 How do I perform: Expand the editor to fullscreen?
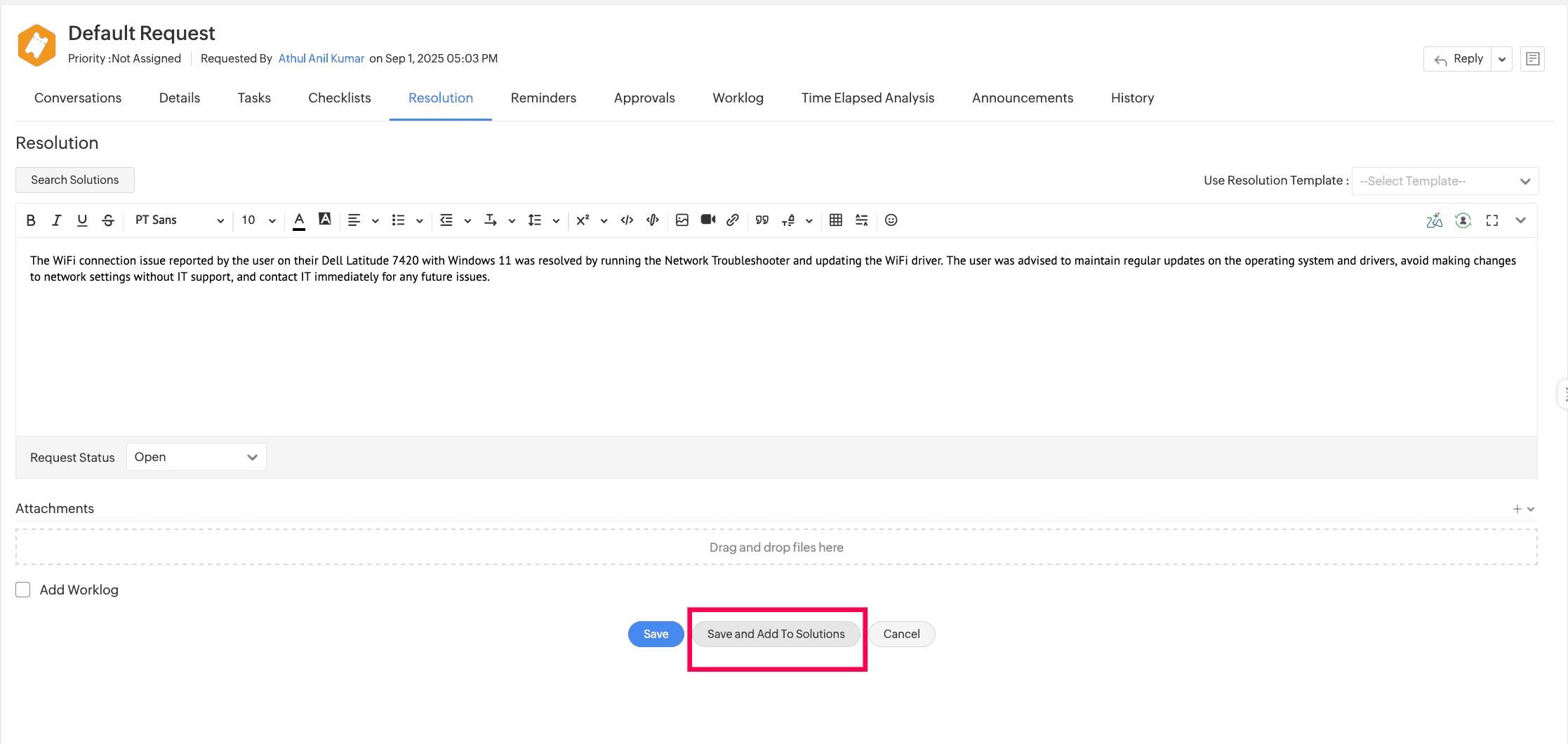pos(1492,220)
